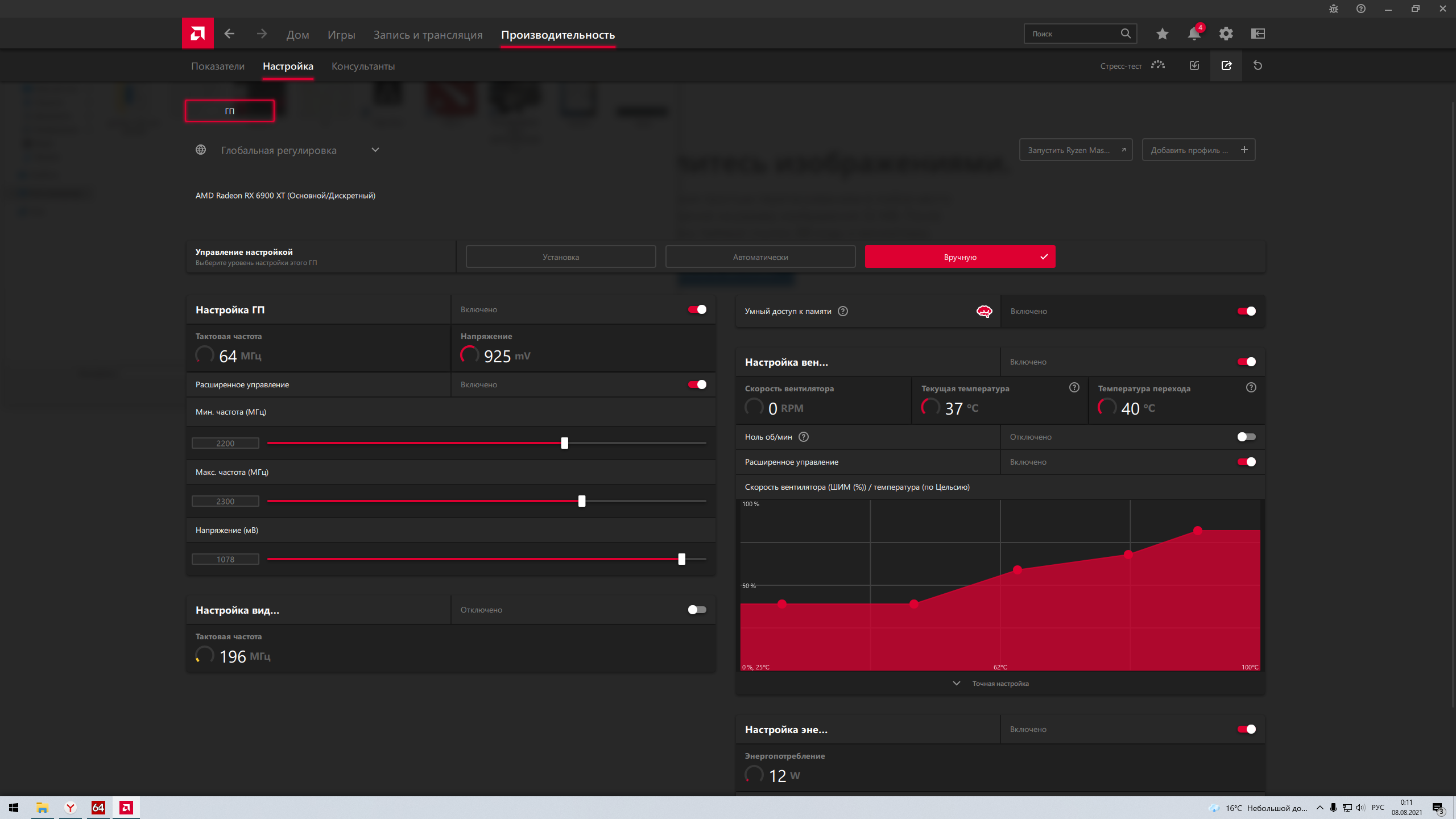This screenshot has height=819, width=1456.
Task: Click the reset arrow icon on the tuning toolbar
Action: (1258, 65)
